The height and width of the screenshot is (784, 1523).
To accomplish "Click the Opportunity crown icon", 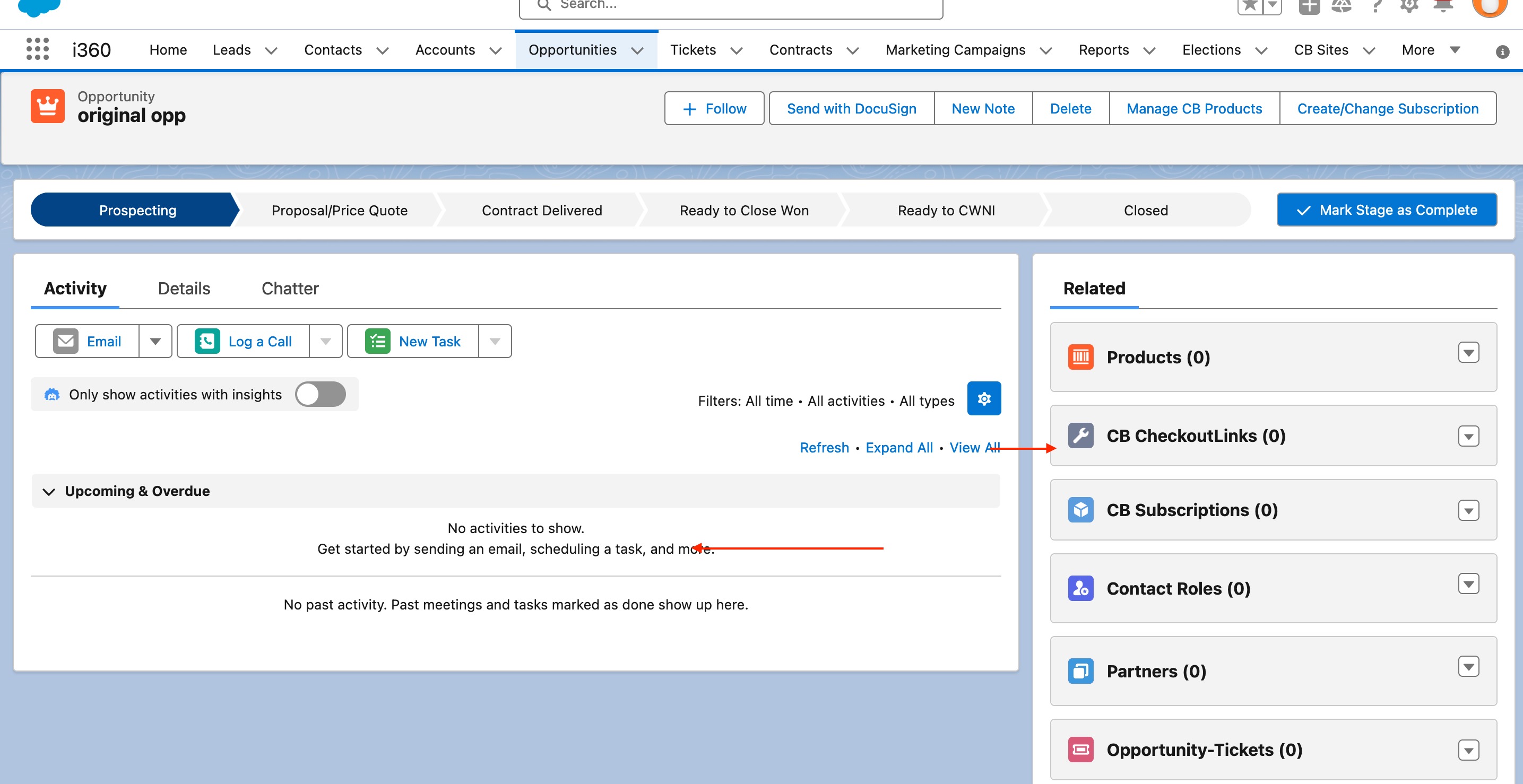I will [x=47, y=106].
